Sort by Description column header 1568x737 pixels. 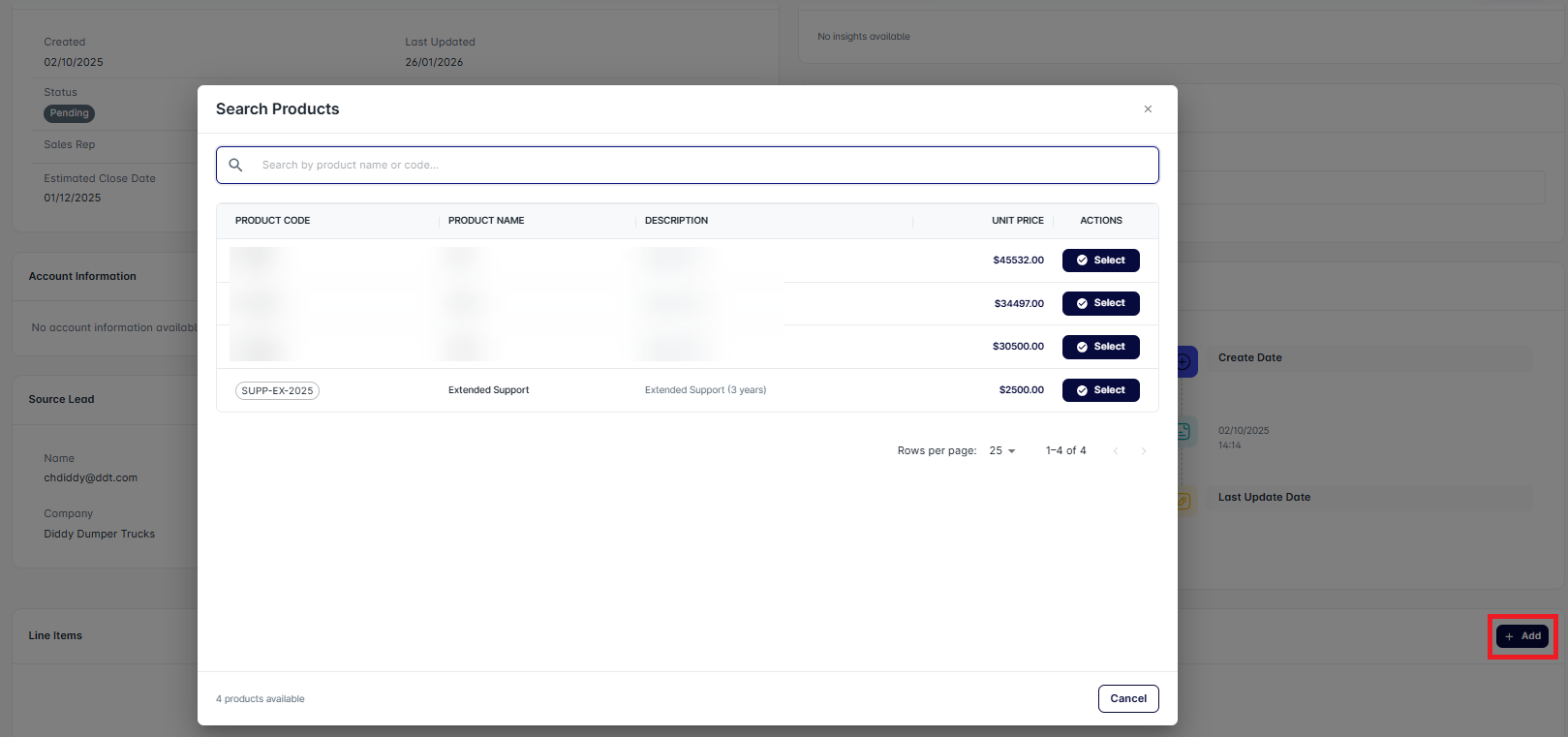pos(676,221)
